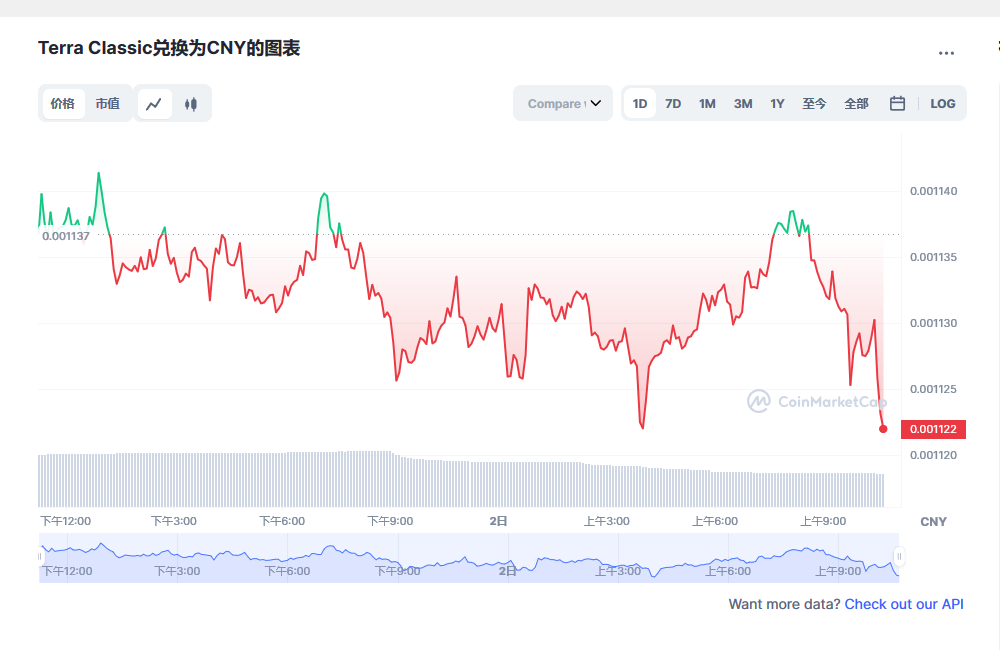Select the 至今 (YTD) time range
Viewport: 1000px width, 650px height.
pyautogui.click(x=814, y=103)
